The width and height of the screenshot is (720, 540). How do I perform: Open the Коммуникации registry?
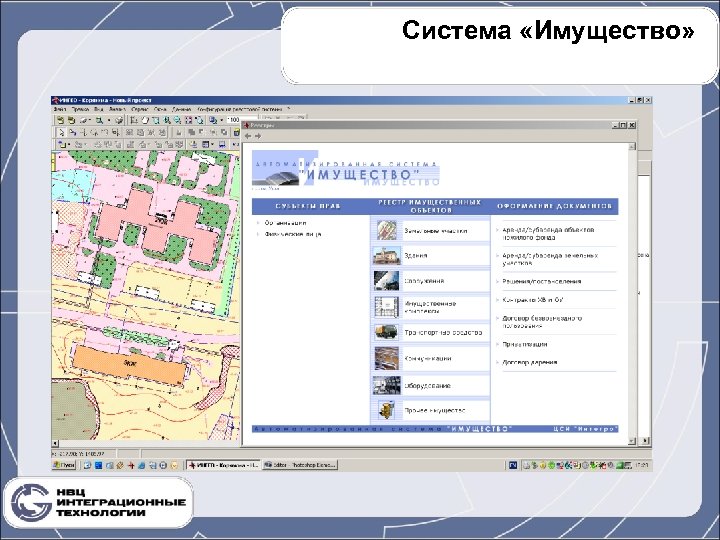tap(428, 359)
